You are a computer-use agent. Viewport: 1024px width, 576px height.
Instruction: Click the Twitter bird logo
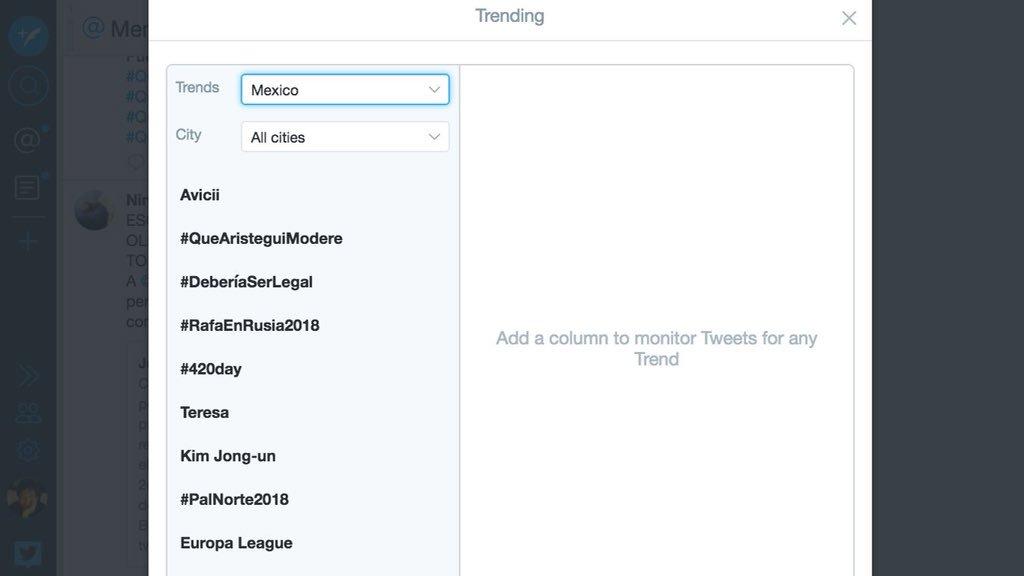coord(28,554)
